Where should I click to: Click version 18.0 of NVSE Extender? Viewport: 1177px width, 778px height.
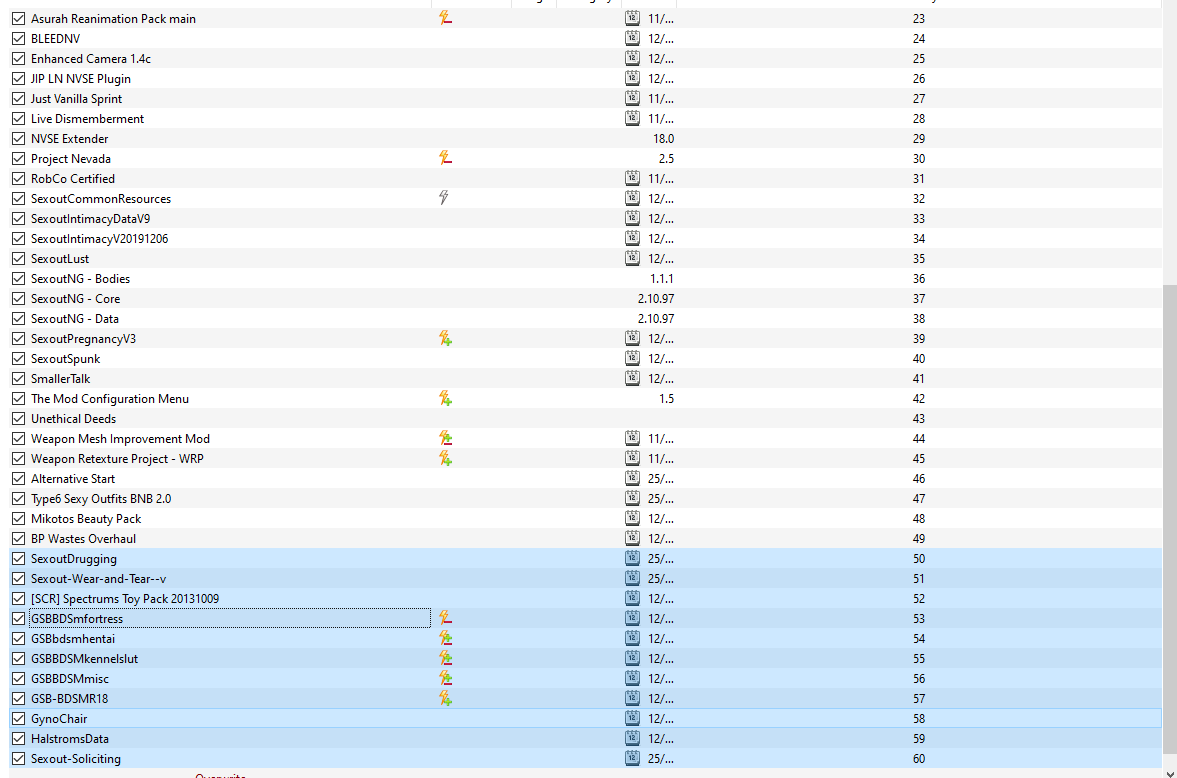click(664, 138)
